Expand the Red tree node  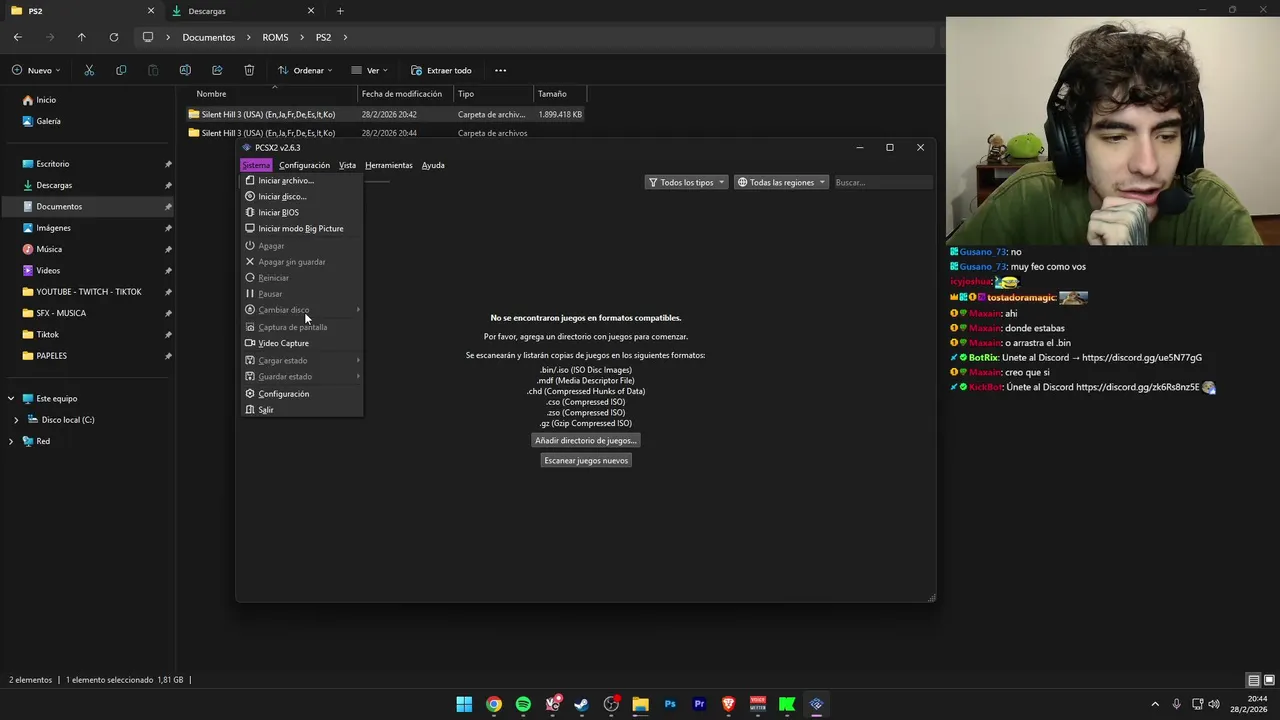point(11,441)
